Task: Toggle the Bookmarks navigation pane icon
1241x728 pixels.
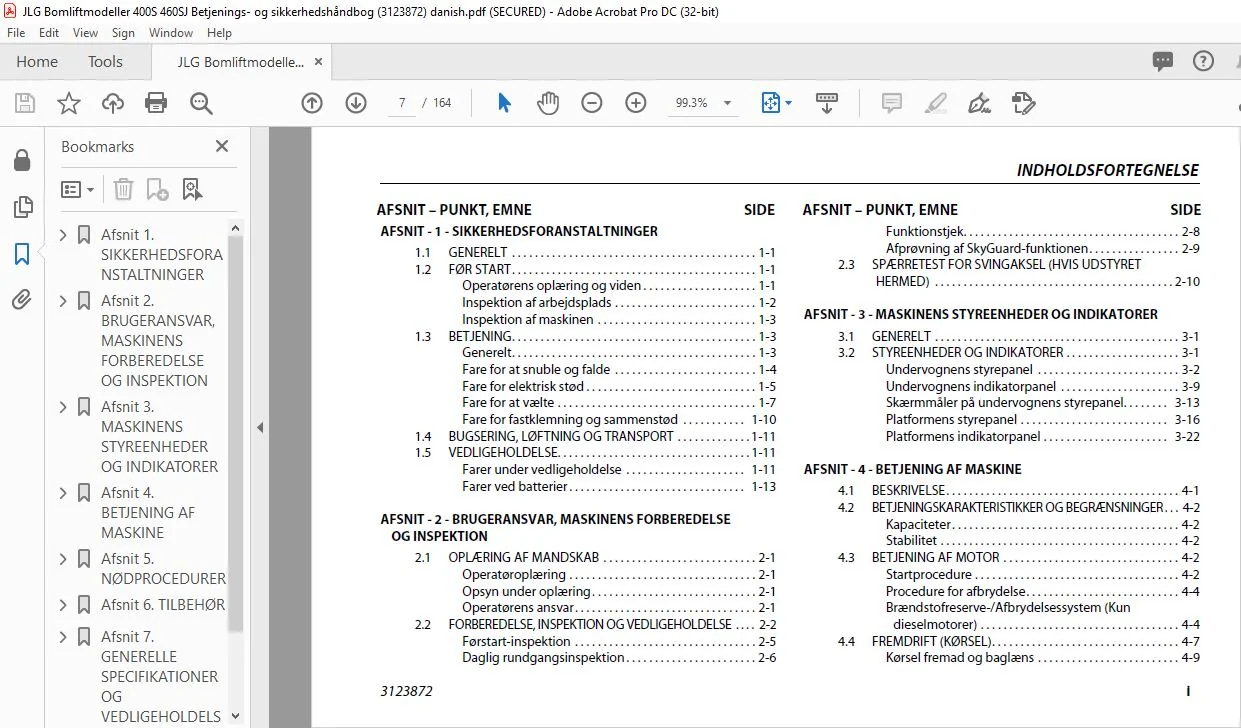Action: click(x=22, y=254)
